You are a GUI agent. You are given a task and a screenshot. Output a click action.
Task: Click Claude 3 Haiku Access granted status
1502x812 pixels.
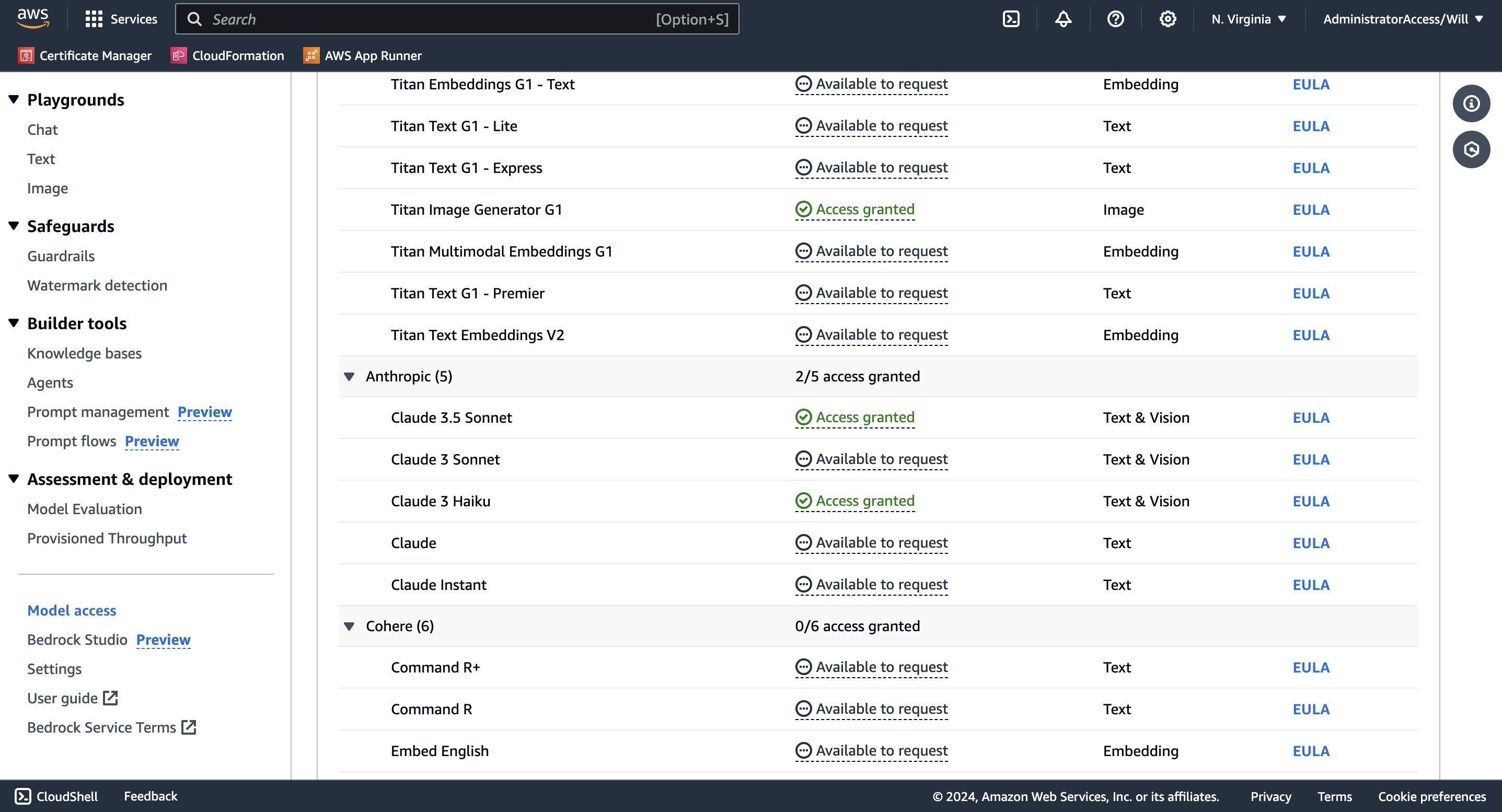(x=855, y=501)
